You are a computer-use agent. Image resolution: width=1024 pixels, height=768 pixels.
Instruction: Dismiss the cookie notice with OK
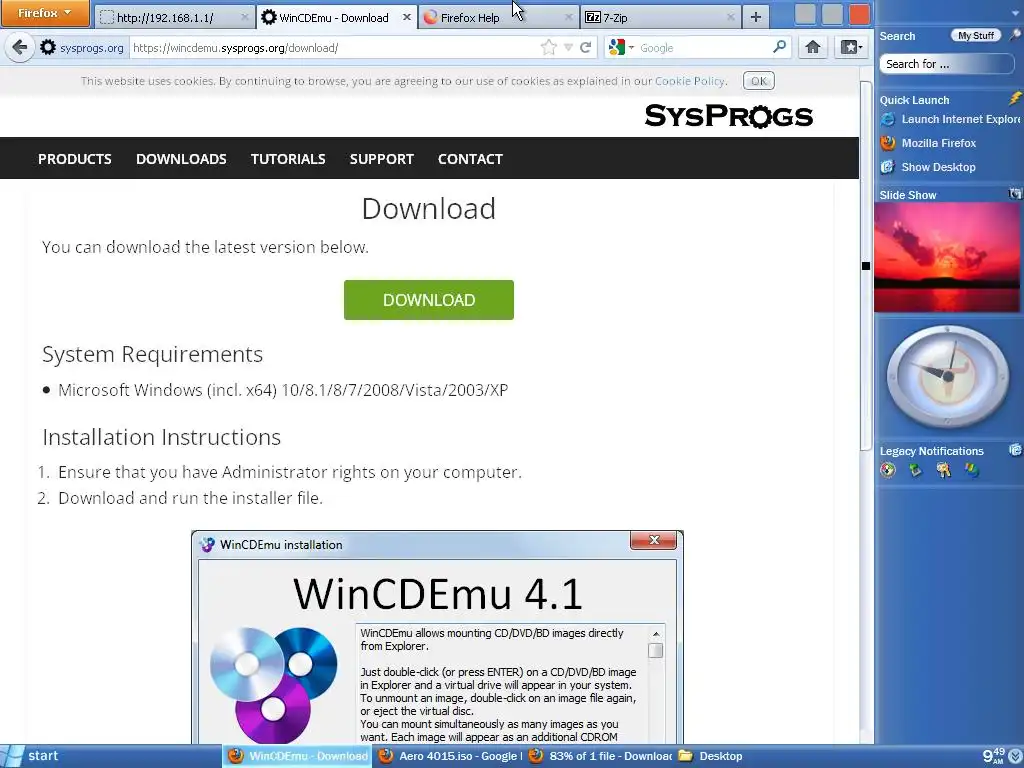[758, 81]
